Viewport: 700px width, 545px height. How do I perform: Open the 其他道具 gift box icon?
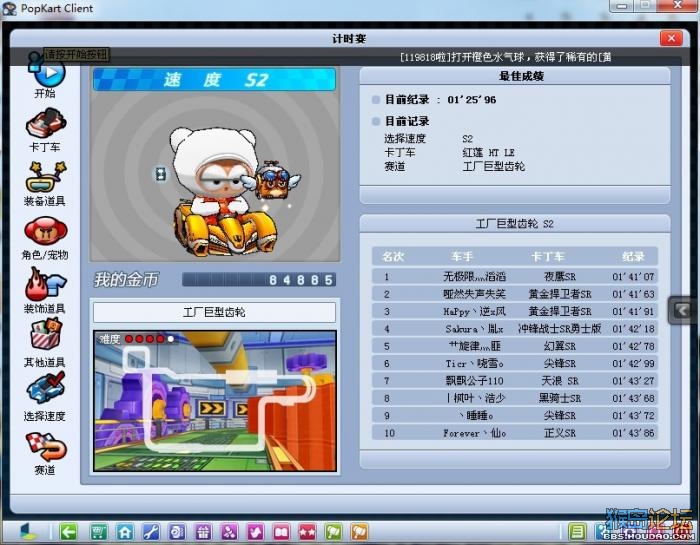point(46,336)
